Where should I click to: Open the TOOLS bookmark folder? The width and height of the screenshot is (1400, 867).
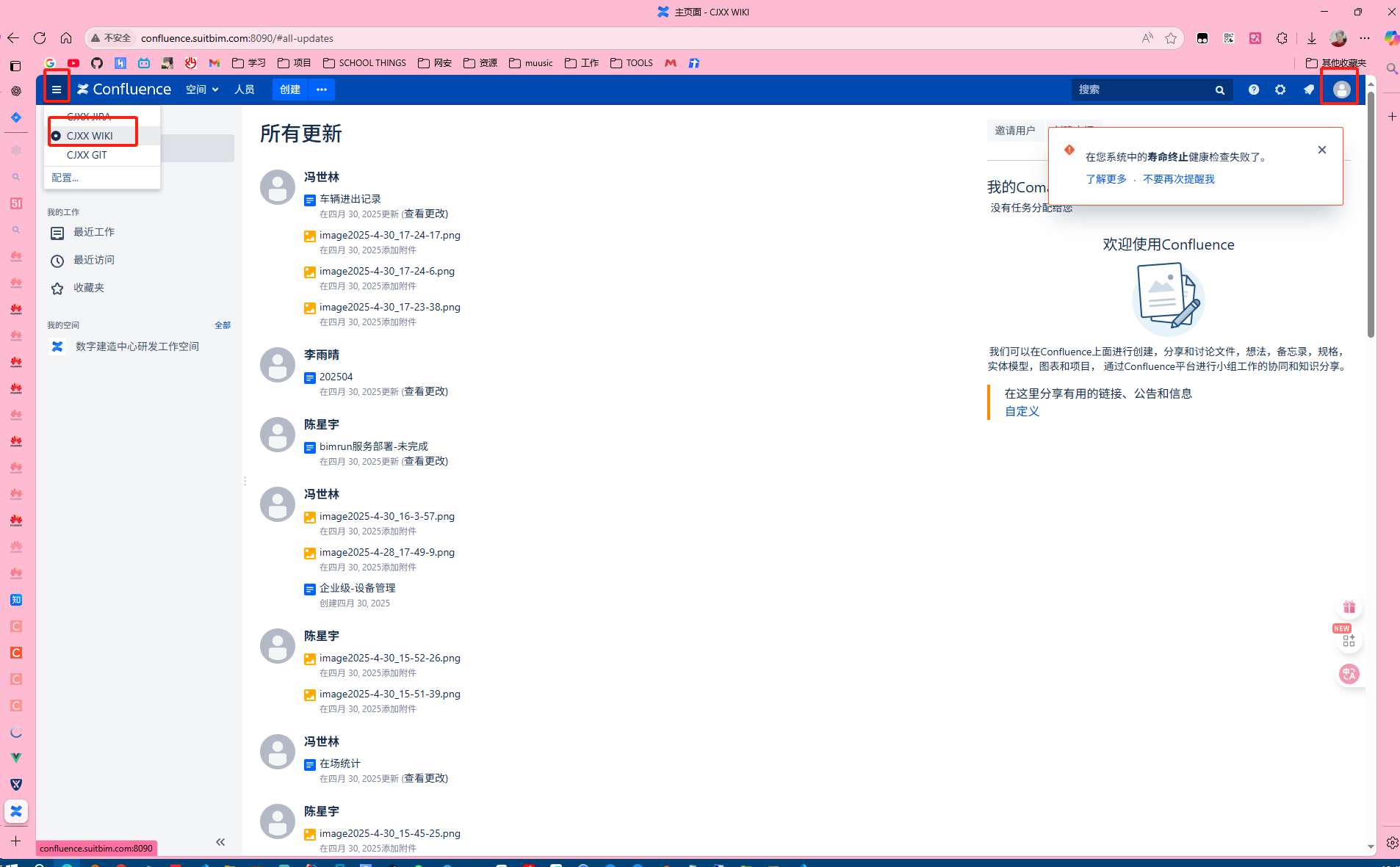click(632, 63)
